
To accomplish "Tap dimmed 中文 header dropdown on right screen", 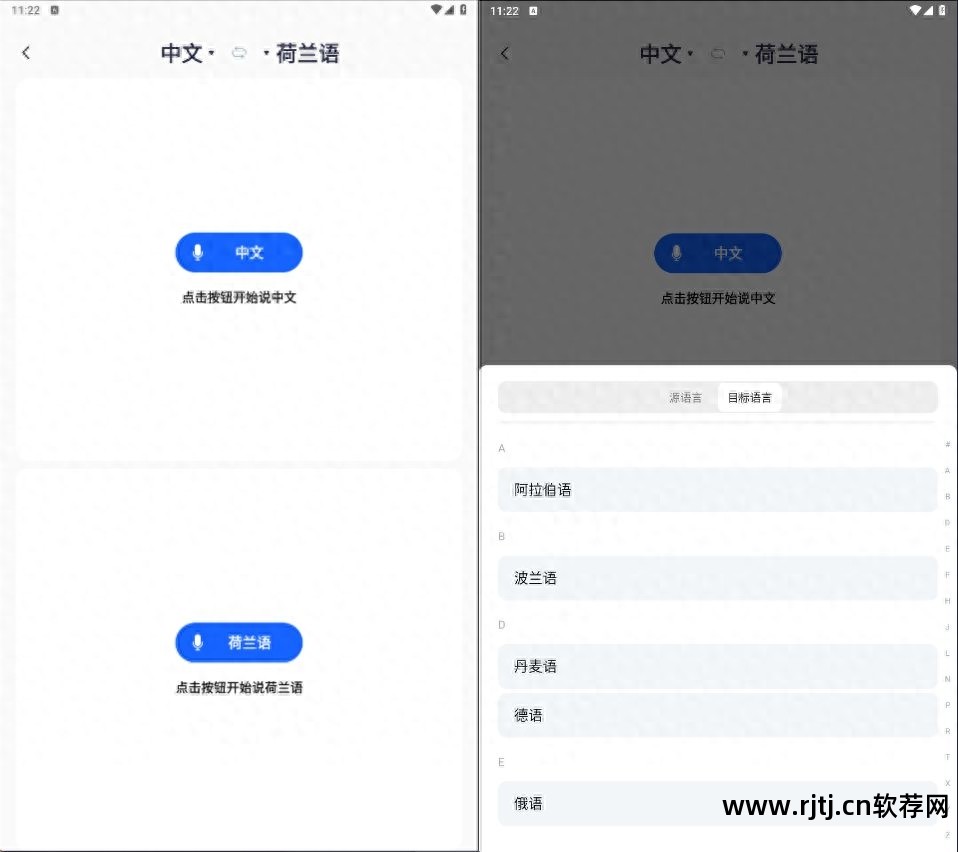I will (x=667, y=54).
